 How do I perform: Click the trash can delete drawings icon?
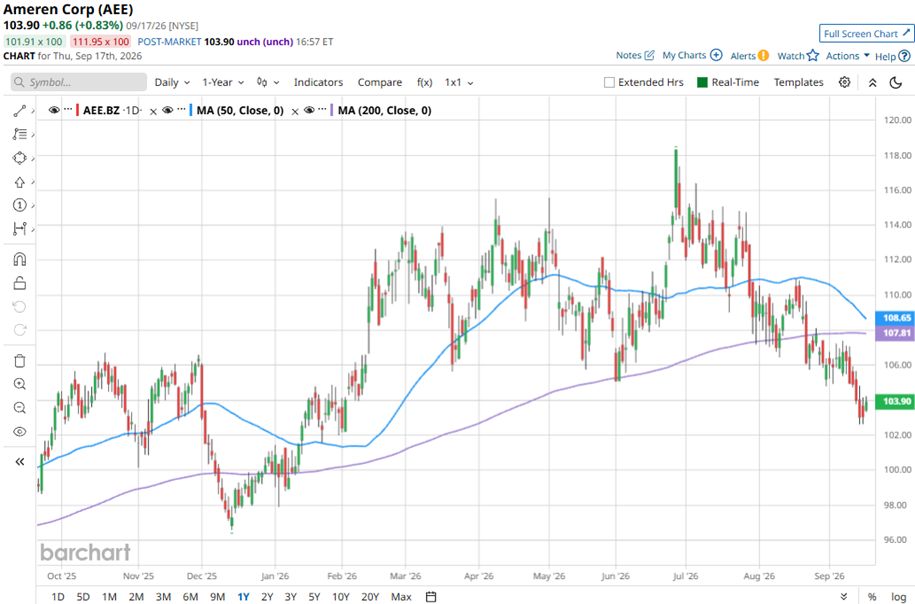[x=20, y=361]
